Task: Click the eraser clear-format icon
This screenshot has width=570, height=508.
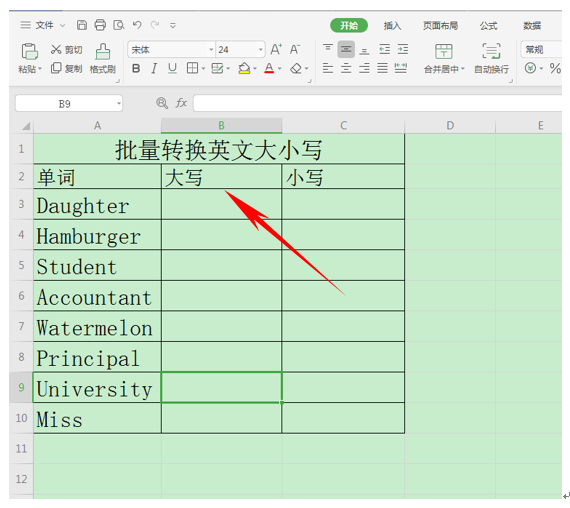Action: 296,68
